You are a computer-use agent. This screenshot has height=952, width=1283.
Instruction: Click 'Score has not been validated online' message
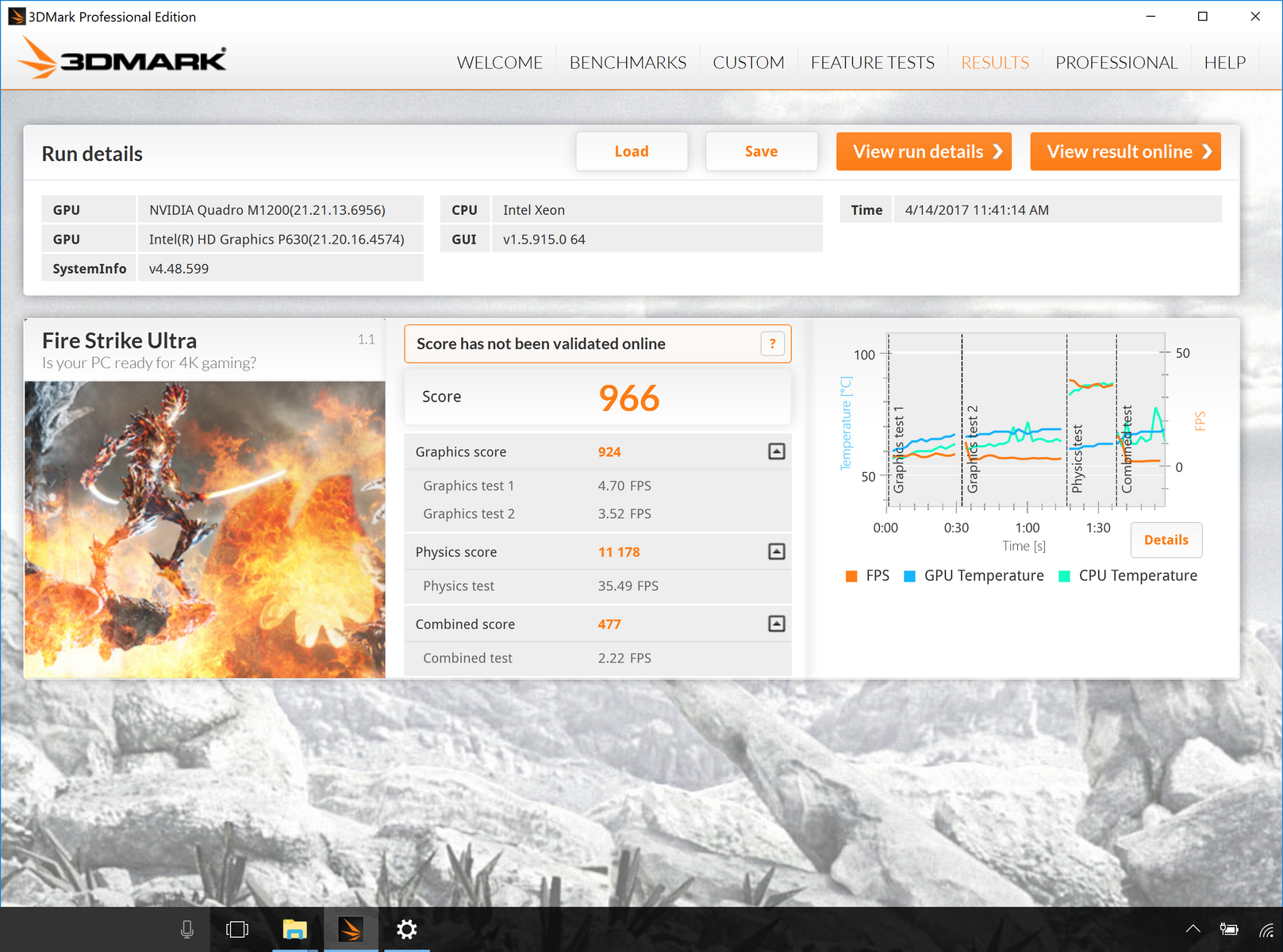point(541,344)
